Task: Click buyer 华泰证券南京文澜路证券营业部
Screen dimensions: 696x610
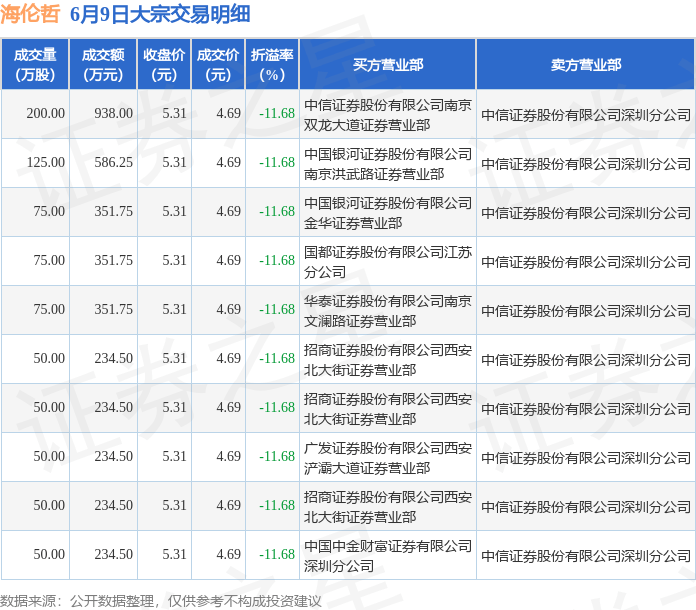Action: coord(388,310)
